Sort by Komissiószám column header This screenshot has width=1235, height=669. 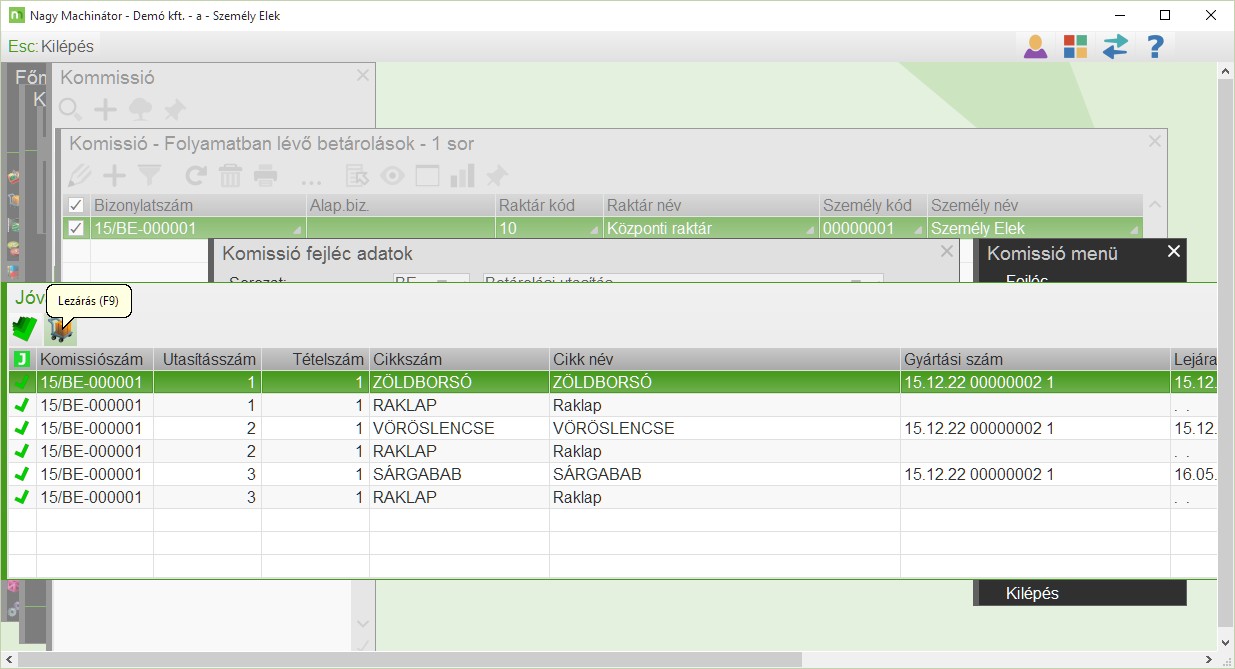point(95,359)
